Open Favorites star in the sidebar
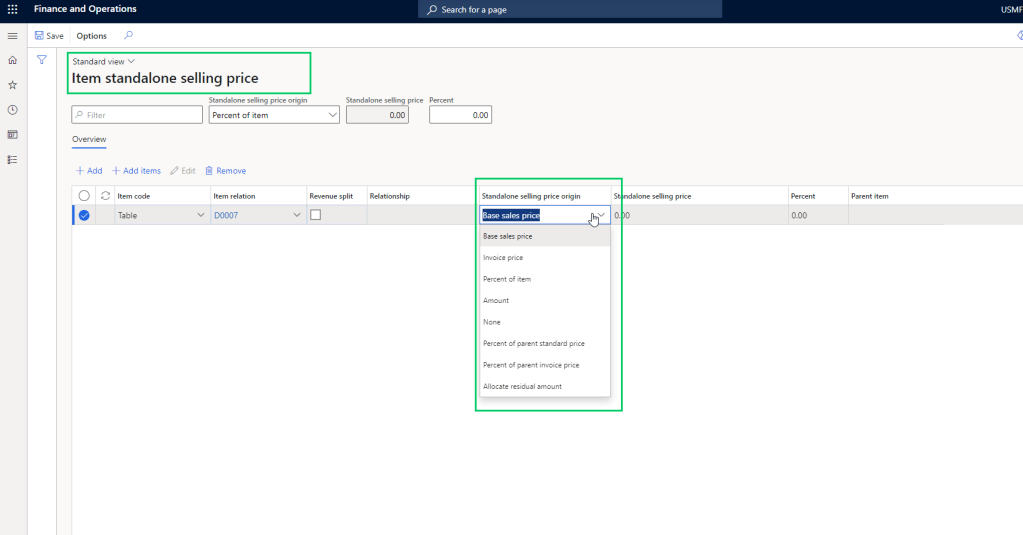The height and width of the screenshot is (535, 1023). click(x=12, y=85)
